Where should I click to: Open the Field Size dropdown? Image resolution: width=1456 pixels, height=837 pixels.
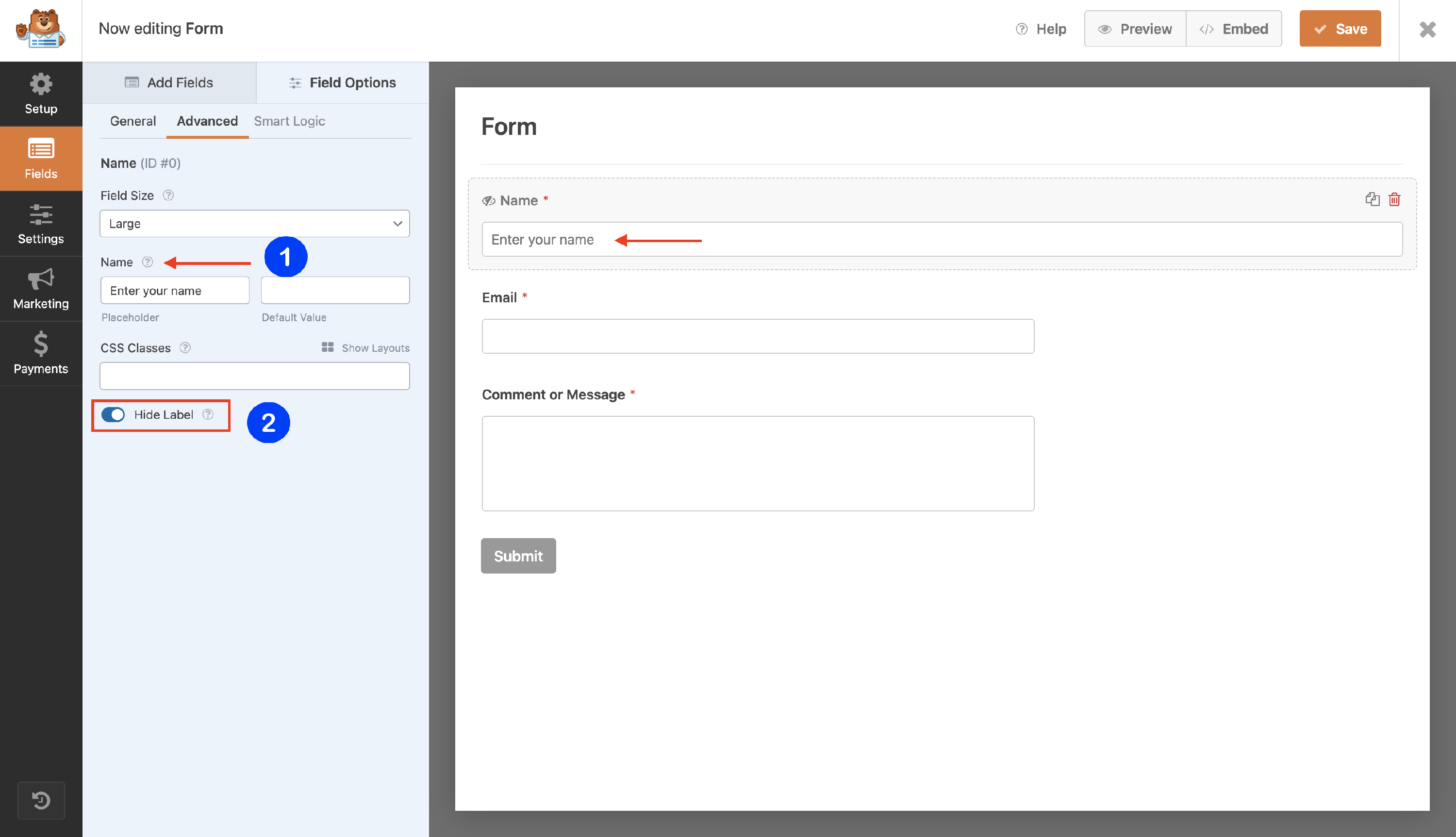(255, 224)
